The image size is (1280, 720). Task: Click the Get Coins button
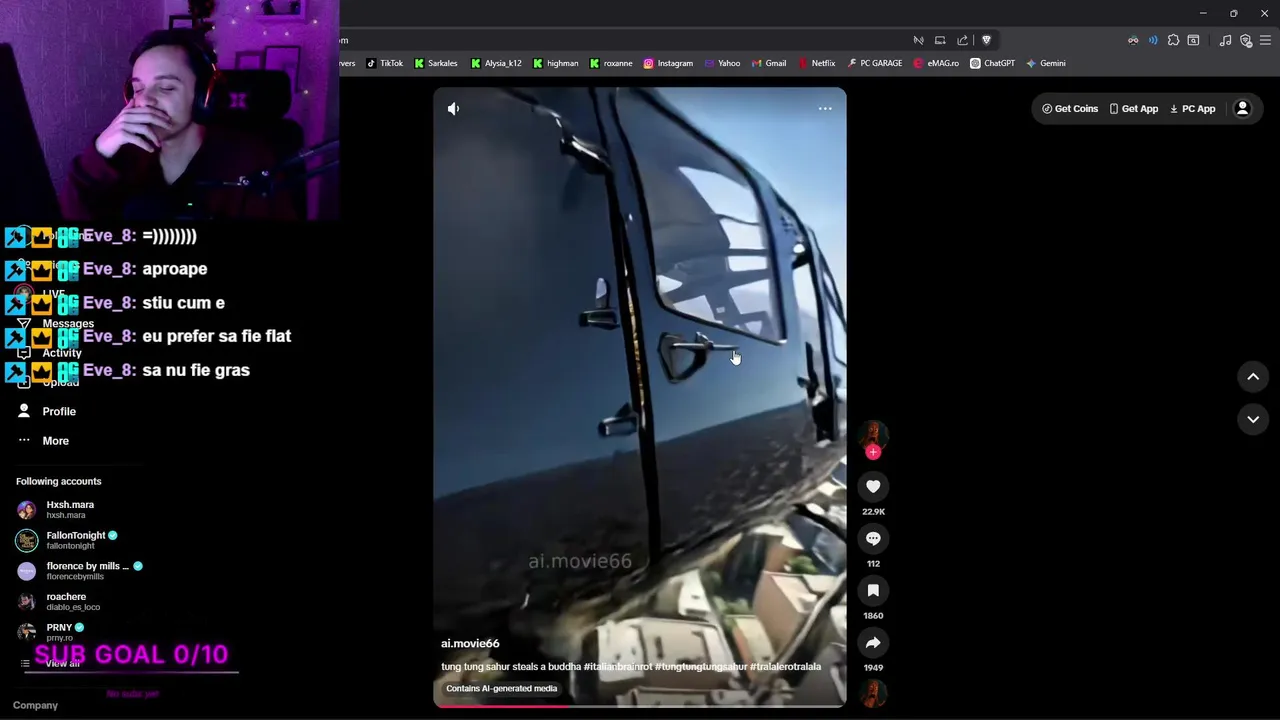point(1070,108)
